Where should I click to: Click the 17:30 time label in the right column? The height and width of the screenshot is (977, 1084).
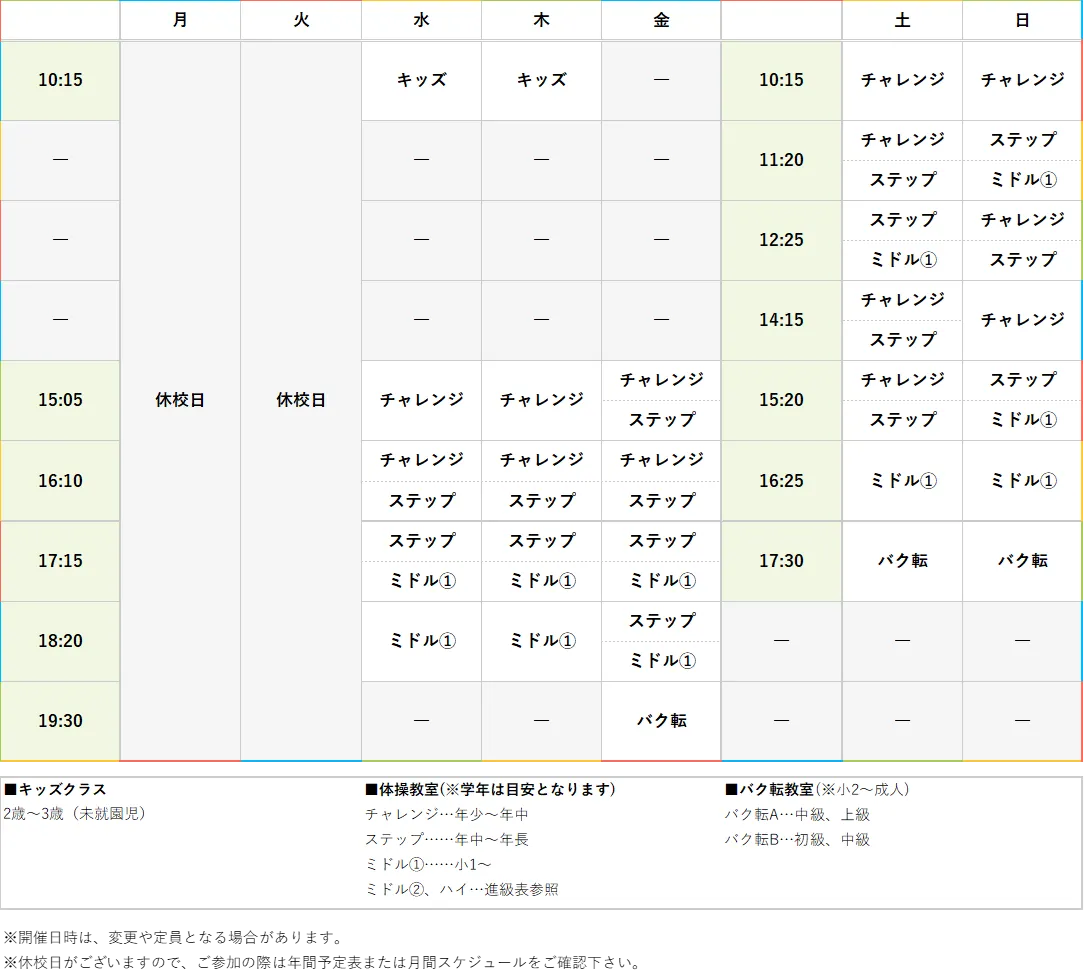781,561
